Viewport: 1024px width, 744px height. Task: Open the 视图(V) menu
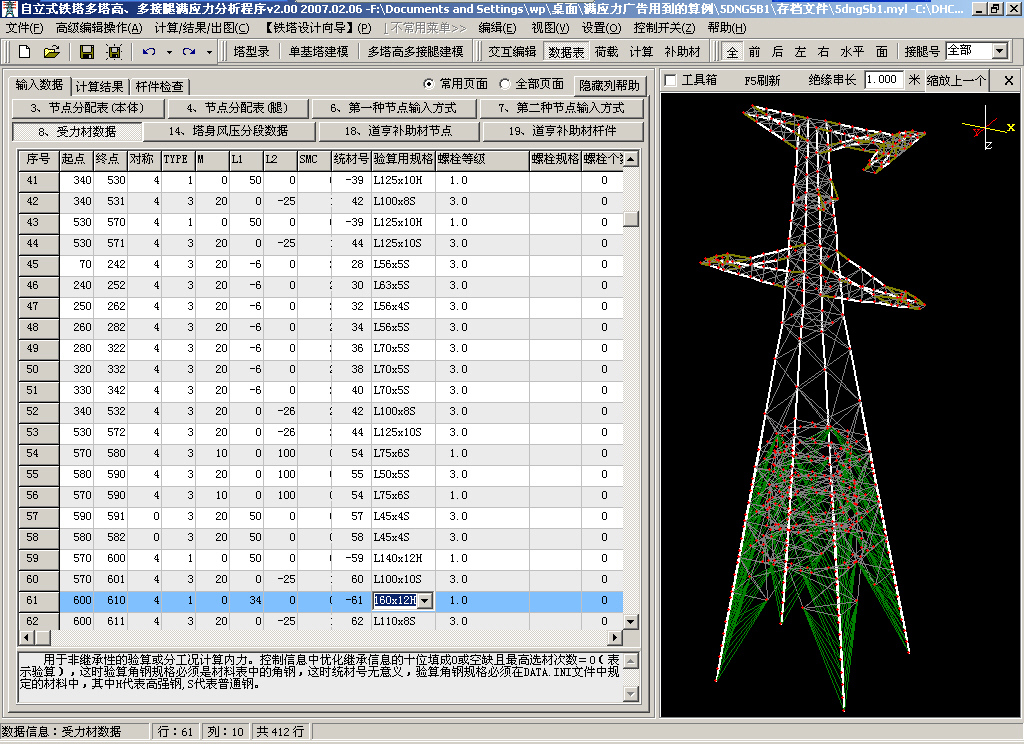(x=550, y=28)
